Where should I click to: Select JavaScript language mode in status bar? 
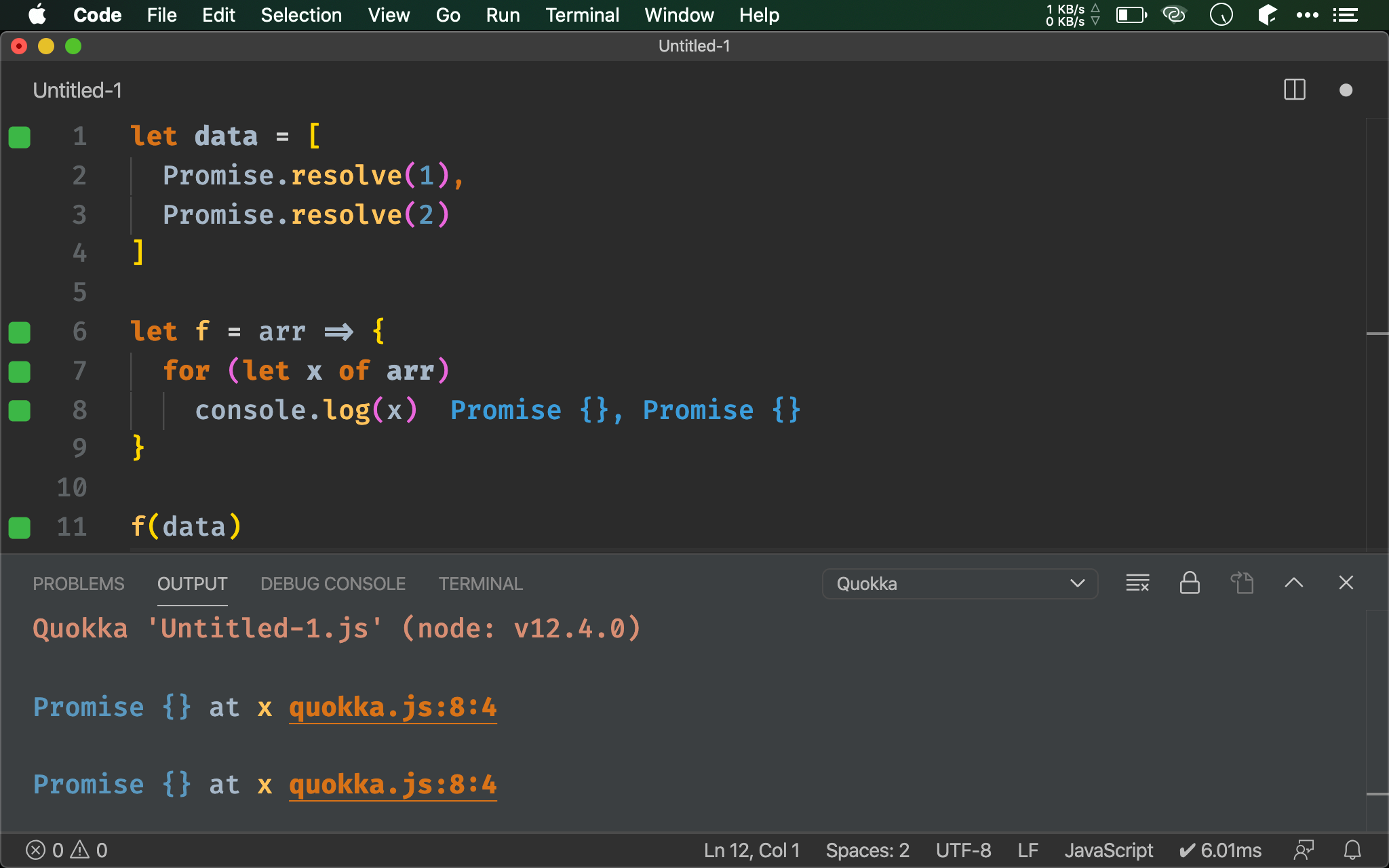[1108, 850]
